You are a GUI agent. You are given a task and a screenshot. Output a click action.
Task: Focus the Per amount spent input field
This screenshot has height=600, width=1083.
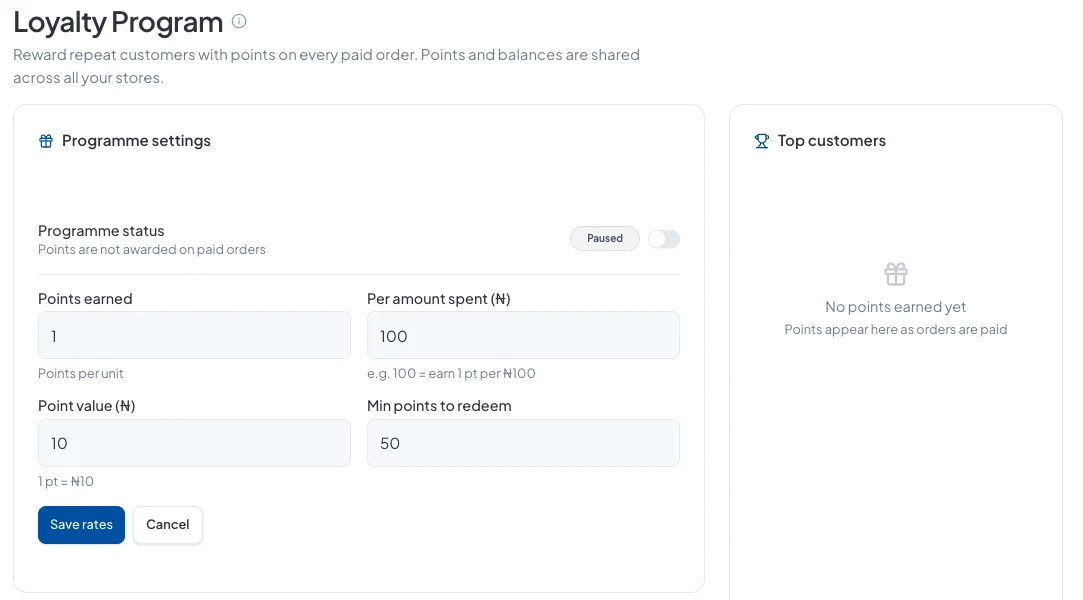click(523, 335)
